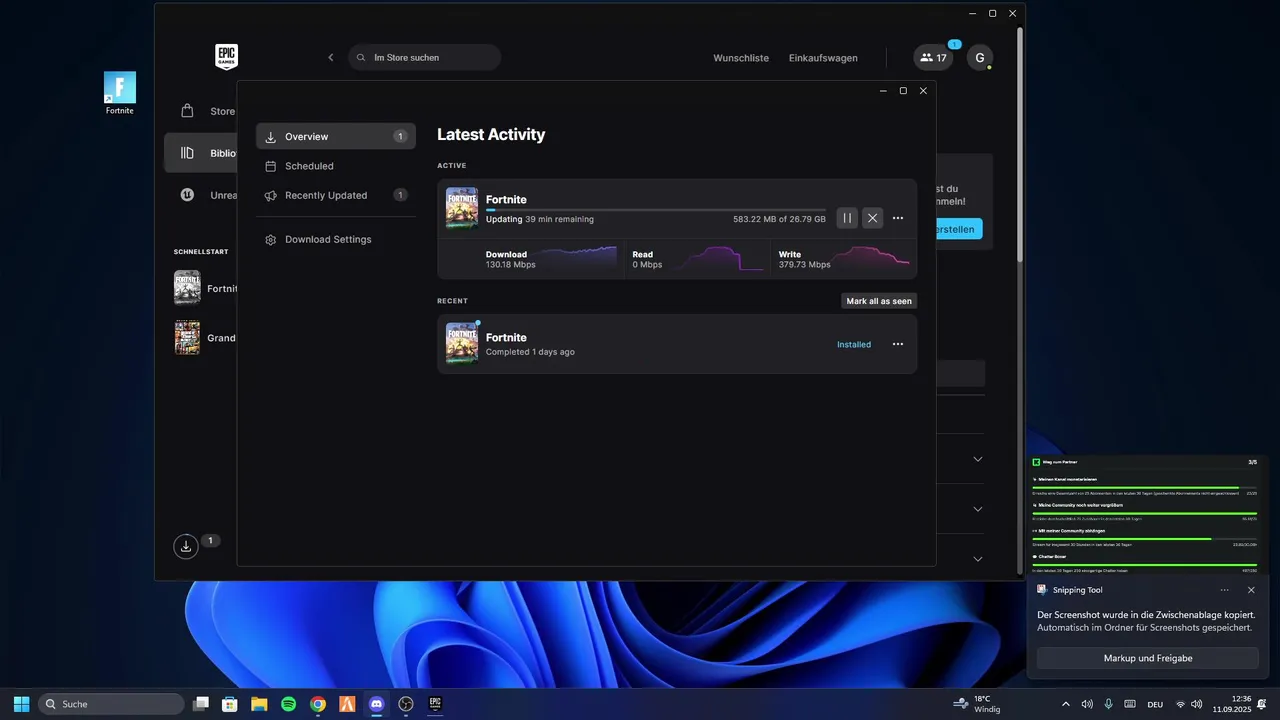The width and height of the screenshot is (1280, 720).
Task: Open more options for the updating Fortnite entry
Action: [898, 218]
